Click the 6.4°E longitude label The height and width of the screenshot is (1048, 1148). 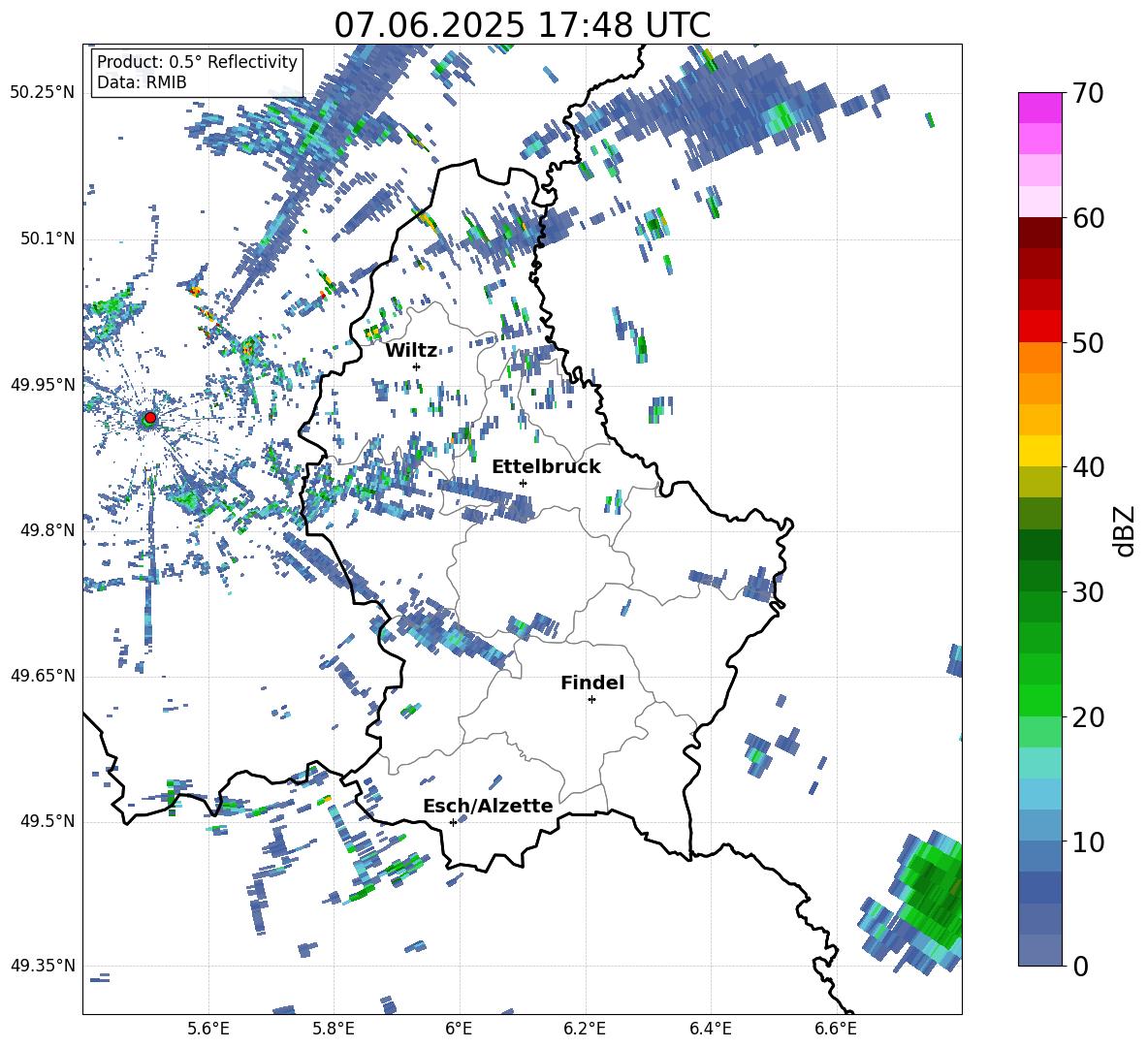(x=710, y=1029)
